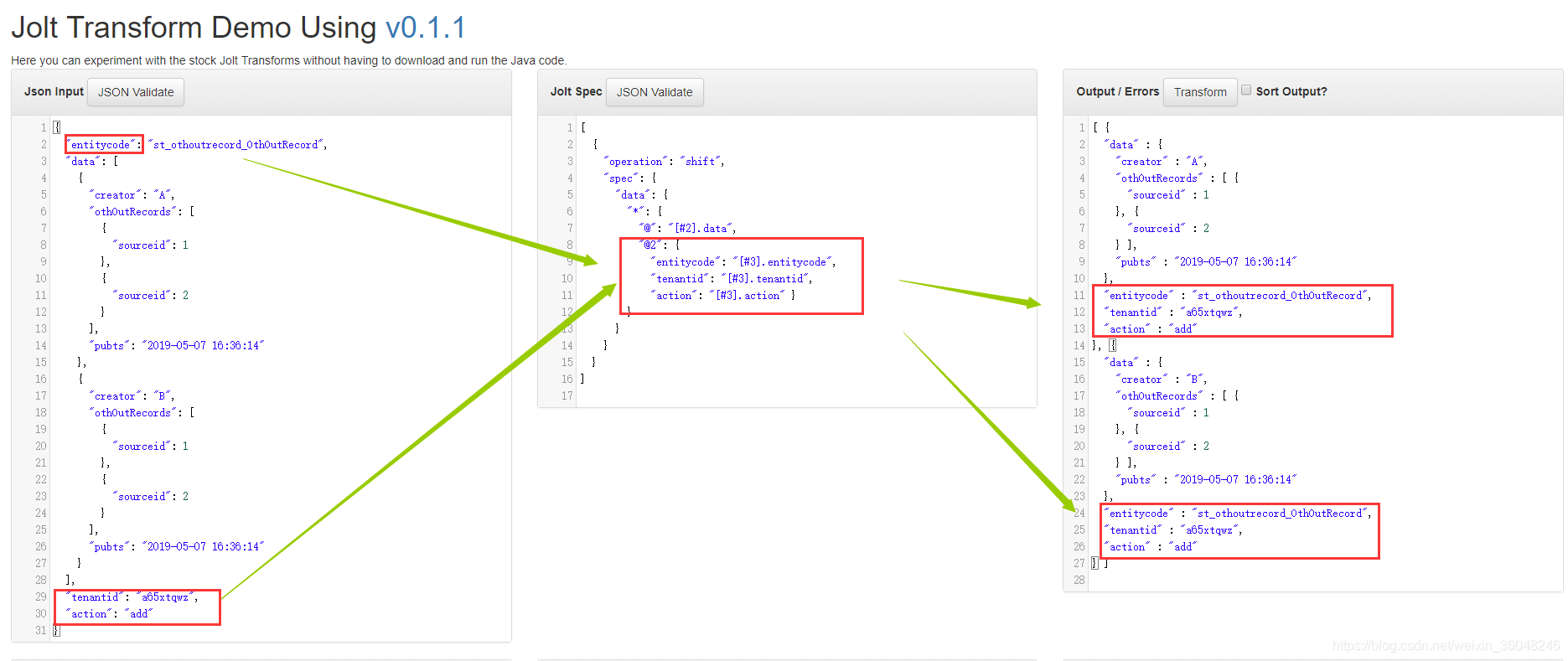Click the Output / Errors panel title
Image resolution: width=1568 pixels, height=661 pixels.
coord(1117,91)
